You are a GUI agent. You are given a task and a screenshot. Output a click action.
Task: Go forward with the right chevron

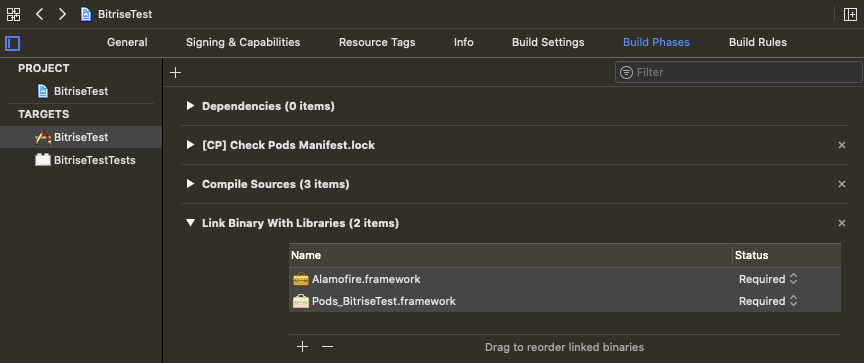[x=62, y=14]
